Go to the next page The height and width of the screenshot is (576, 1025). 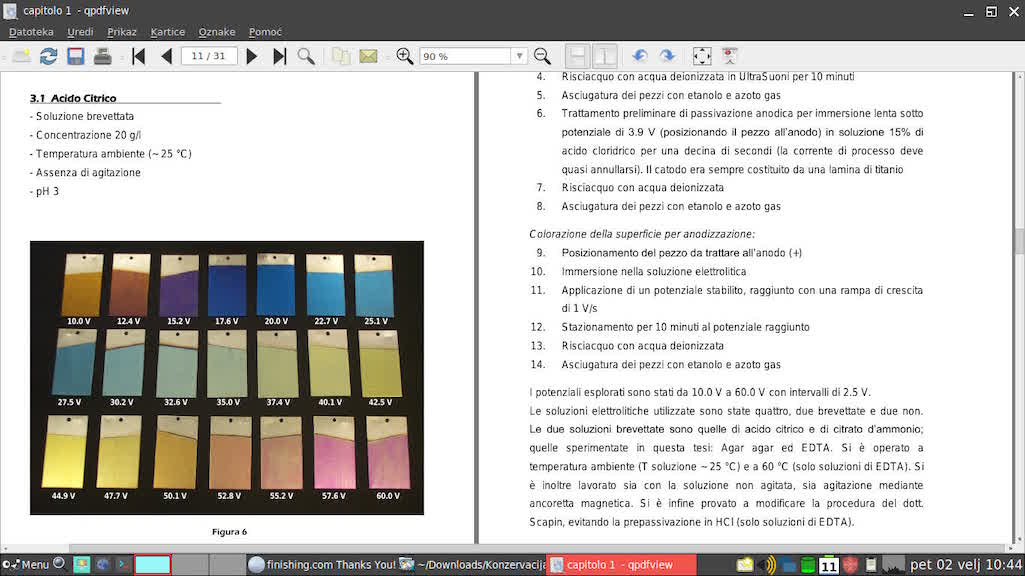[x=252, y=57]
